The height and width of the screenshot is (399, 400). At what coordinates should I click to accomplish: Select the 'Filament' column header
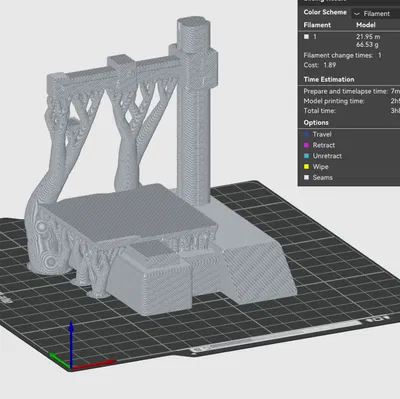point(317,25)
